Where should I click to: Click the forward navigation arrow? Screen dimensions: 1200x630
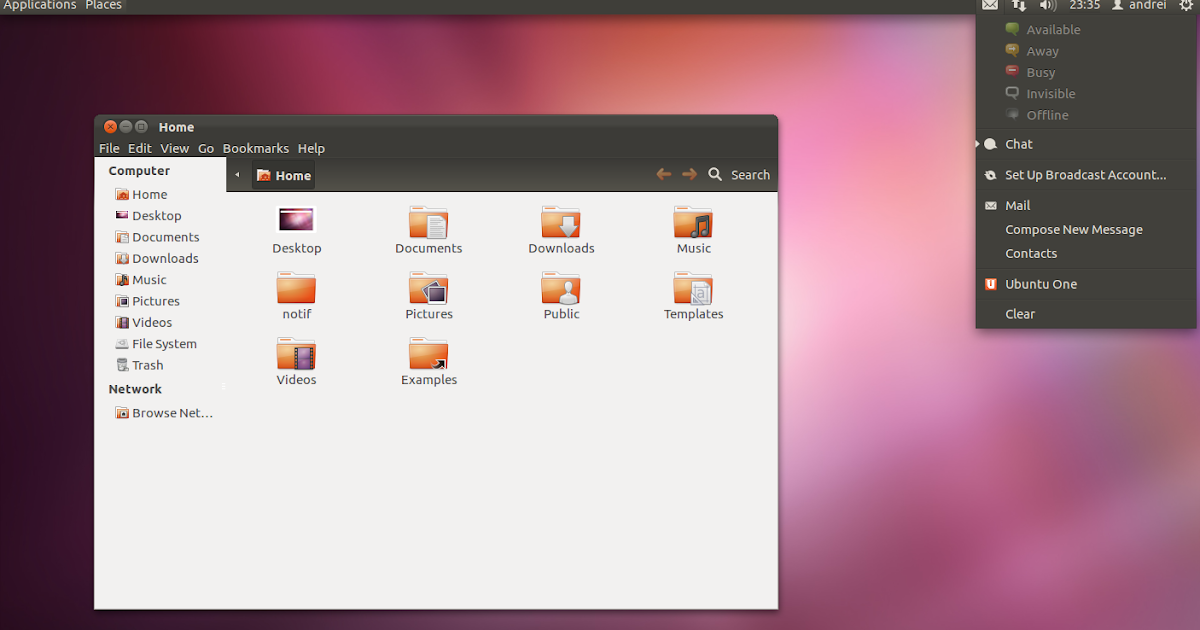[688, 173]
